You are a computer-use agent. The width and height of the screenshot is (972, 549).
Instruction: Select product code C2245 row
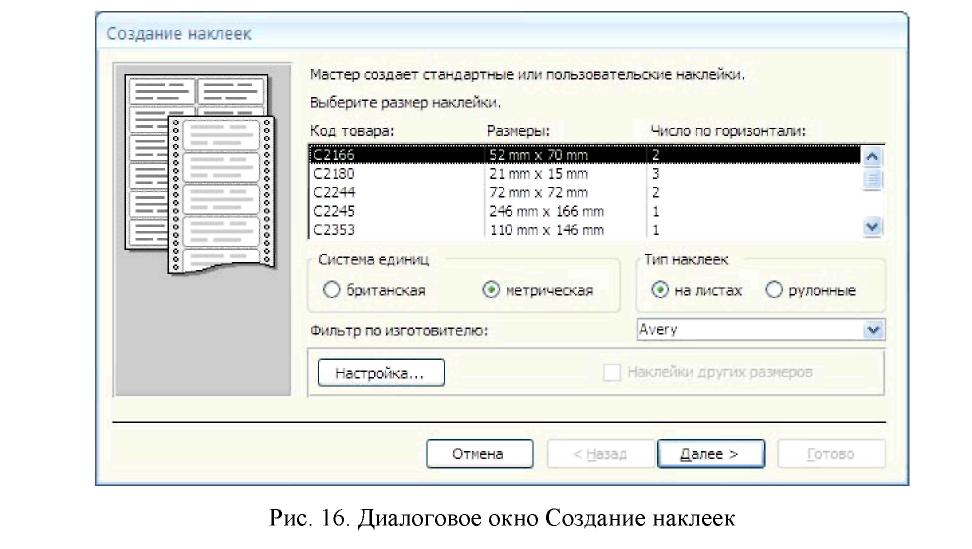click(x=585, y=211)
